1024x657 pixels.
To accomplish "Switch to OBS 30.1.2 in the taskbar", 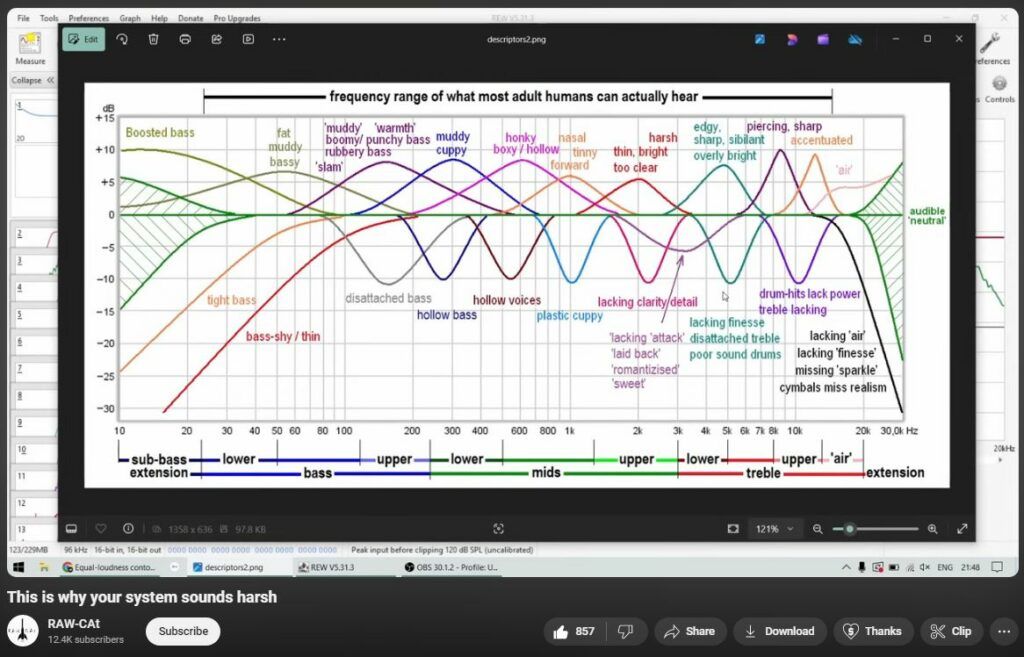I will (x=452, y=567).
